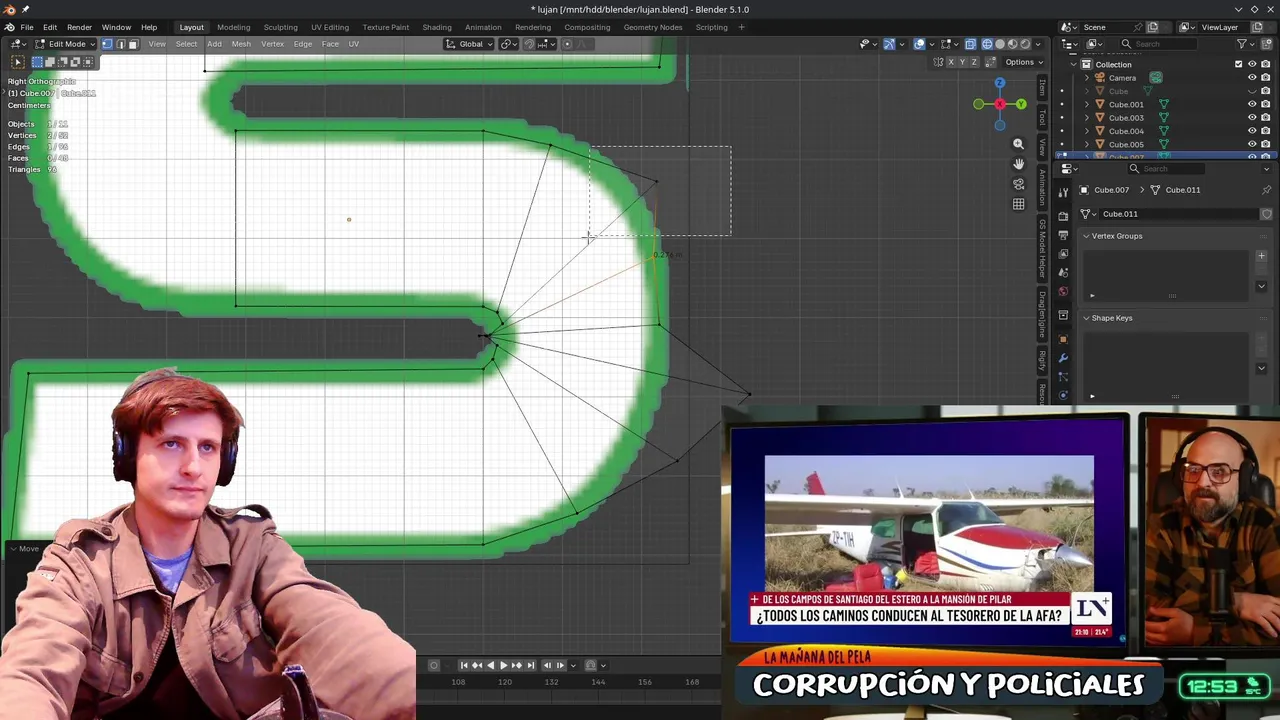Open the Global transform orientation dropdown
Image resolution: width=1280 pixels, height=720 pixels.
pos(469,44)
